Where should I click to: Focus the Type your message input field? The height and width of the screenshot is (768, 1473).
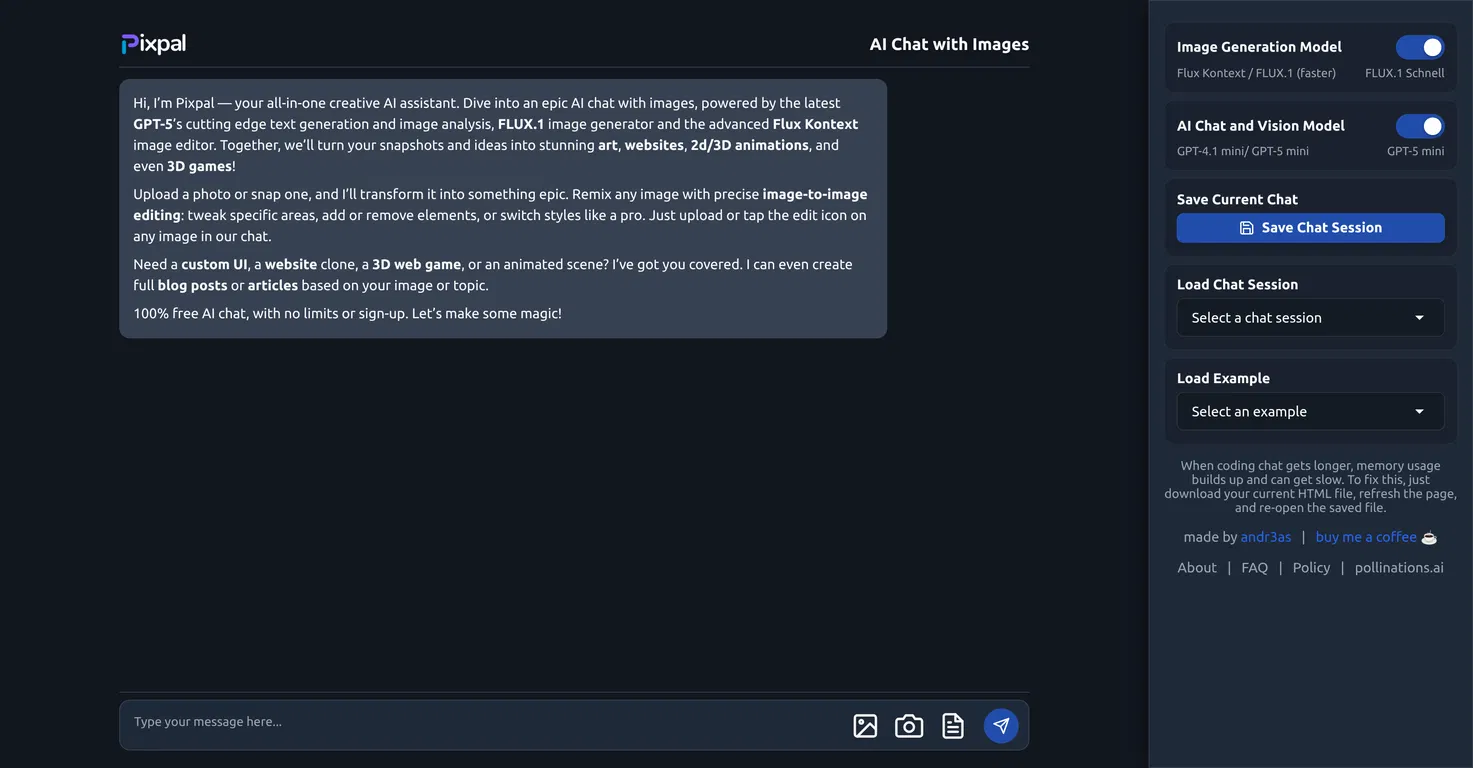point(480,722)
